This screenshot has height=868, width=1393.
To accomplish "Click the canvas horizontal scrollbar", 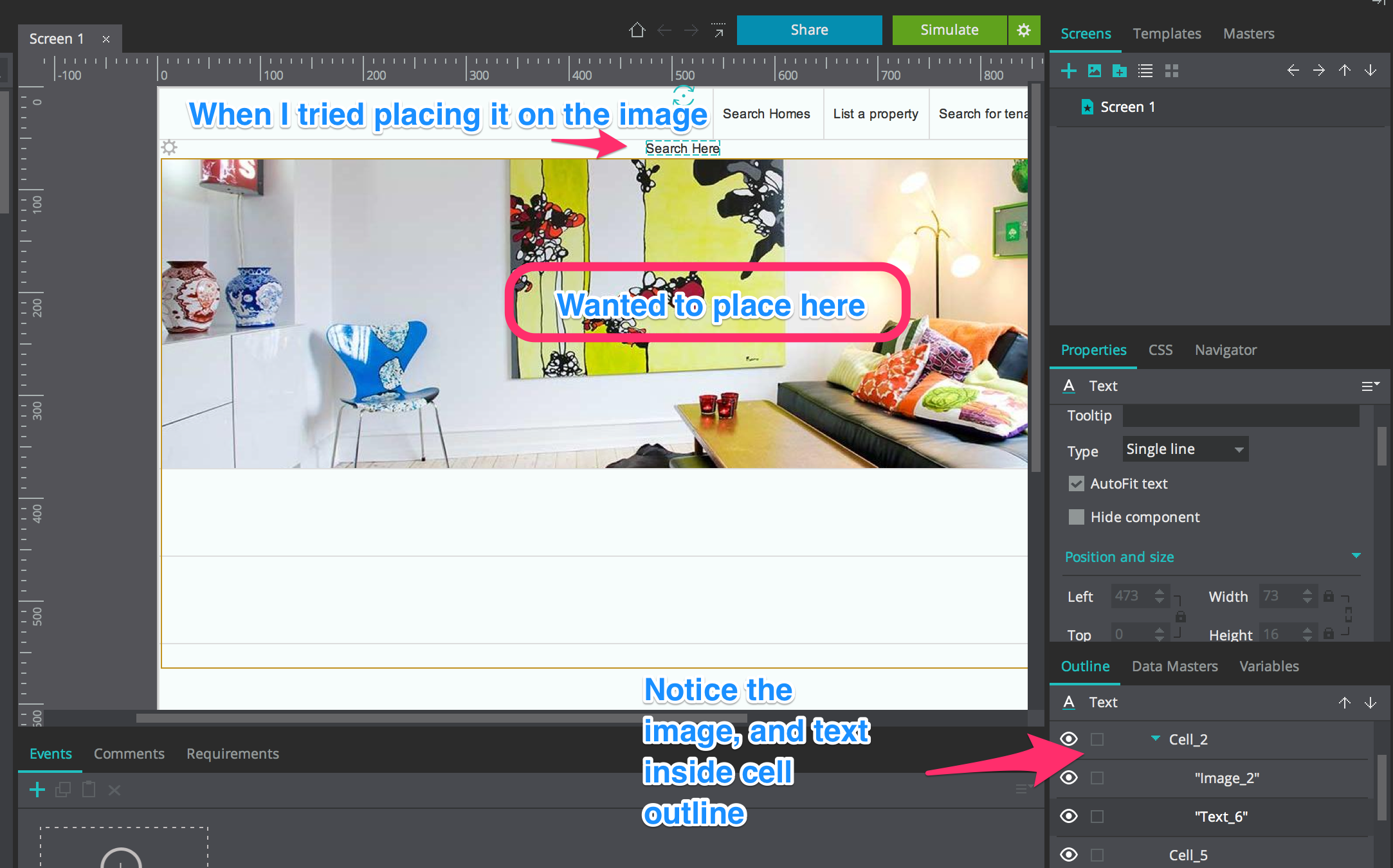I will [x=441, y=718].
